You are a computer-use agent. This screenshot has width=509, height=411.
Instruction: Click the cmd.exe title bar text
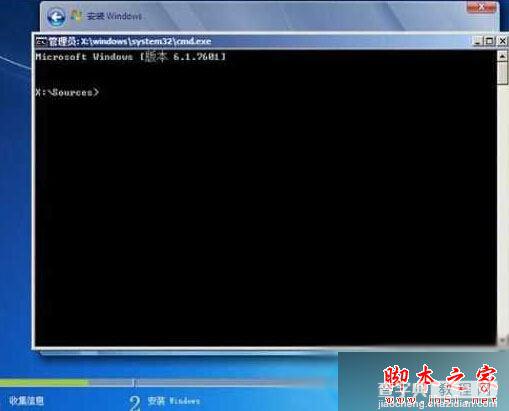130,41
